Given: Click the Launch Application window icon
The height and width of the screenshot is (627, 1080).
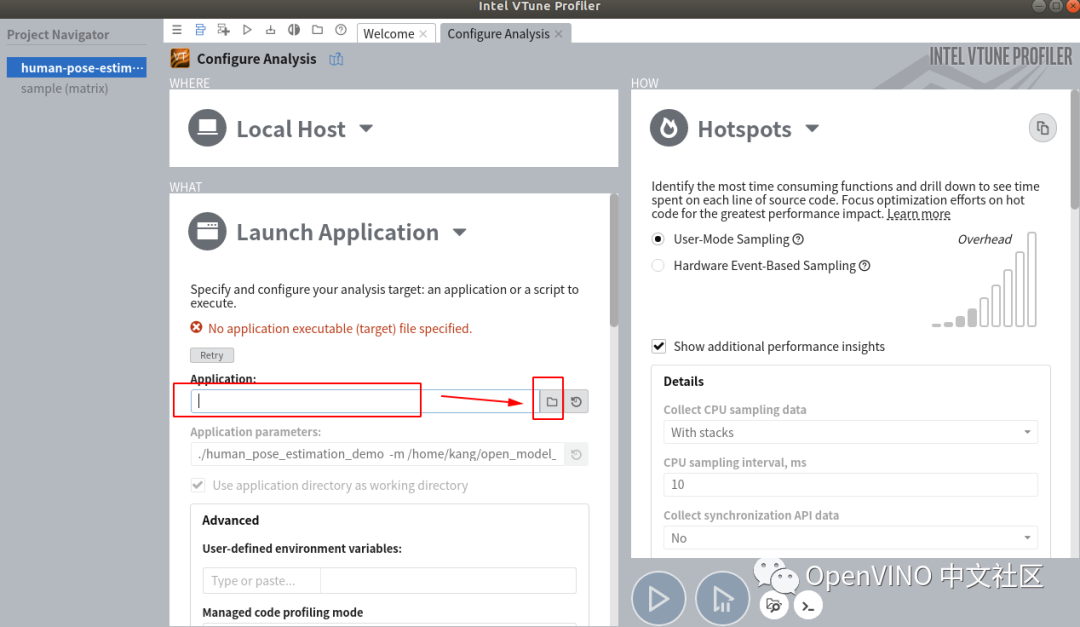Looking at the screenshot, I should point(207,232).
